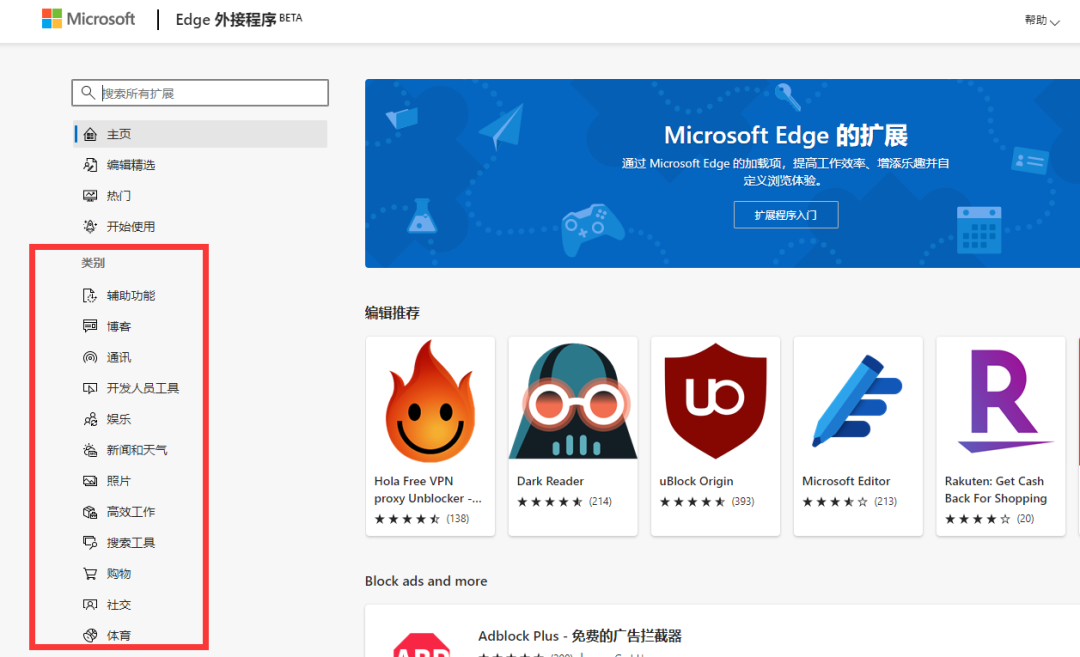Image resolution: width=1080 pixels, height=657 pixels.
Task: Click the 照片 picture icon
Action: 90,481
